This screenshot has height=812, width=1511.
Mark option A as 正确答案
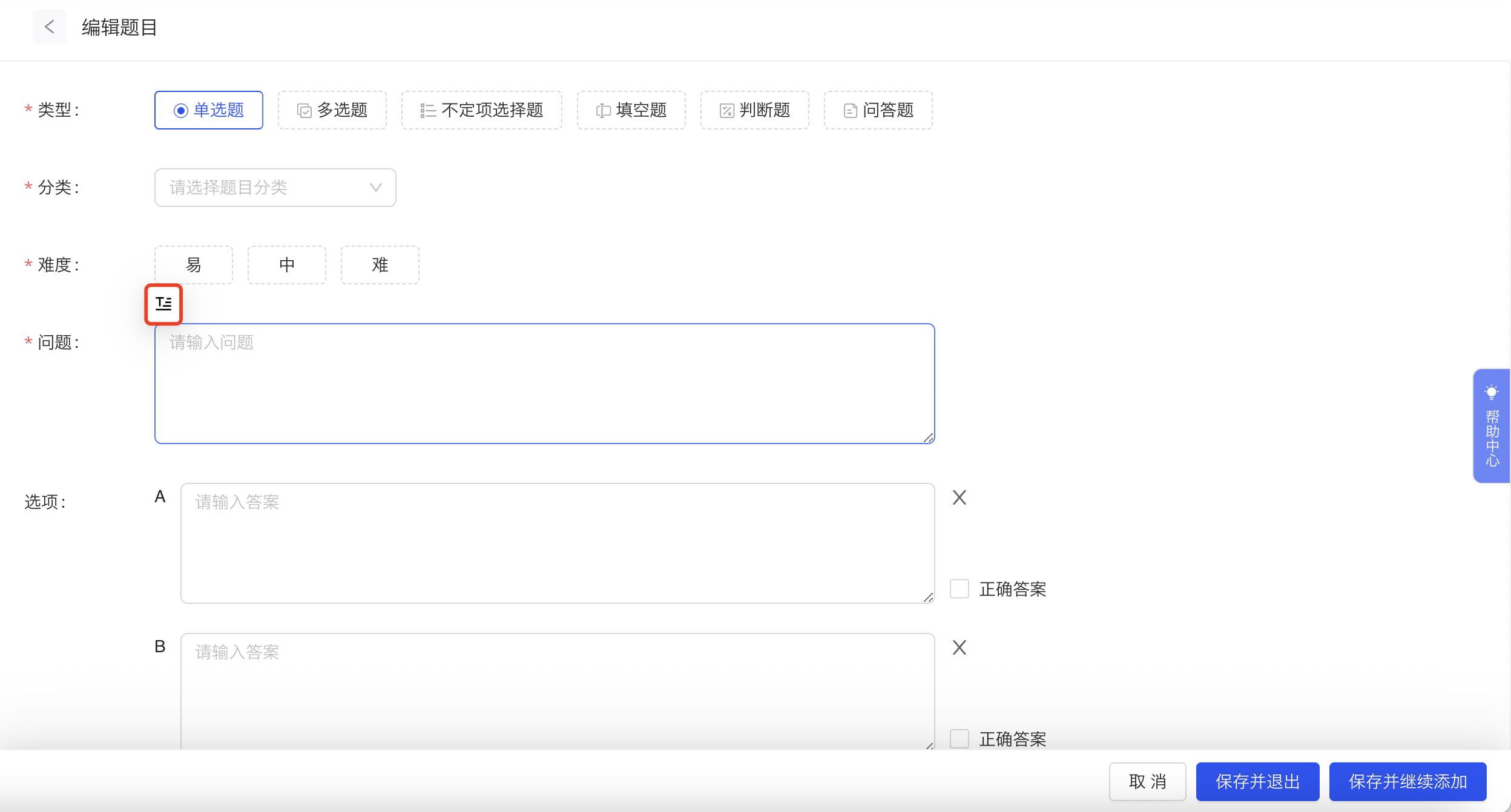(960, 589)
